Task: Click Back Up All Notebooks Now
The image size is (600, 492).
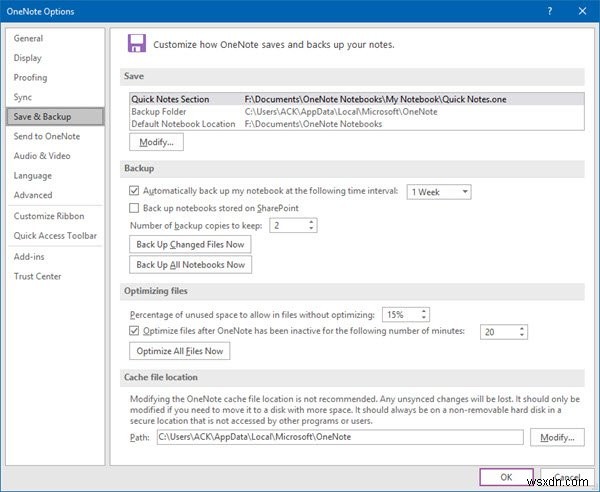Action: pos(190,264)
